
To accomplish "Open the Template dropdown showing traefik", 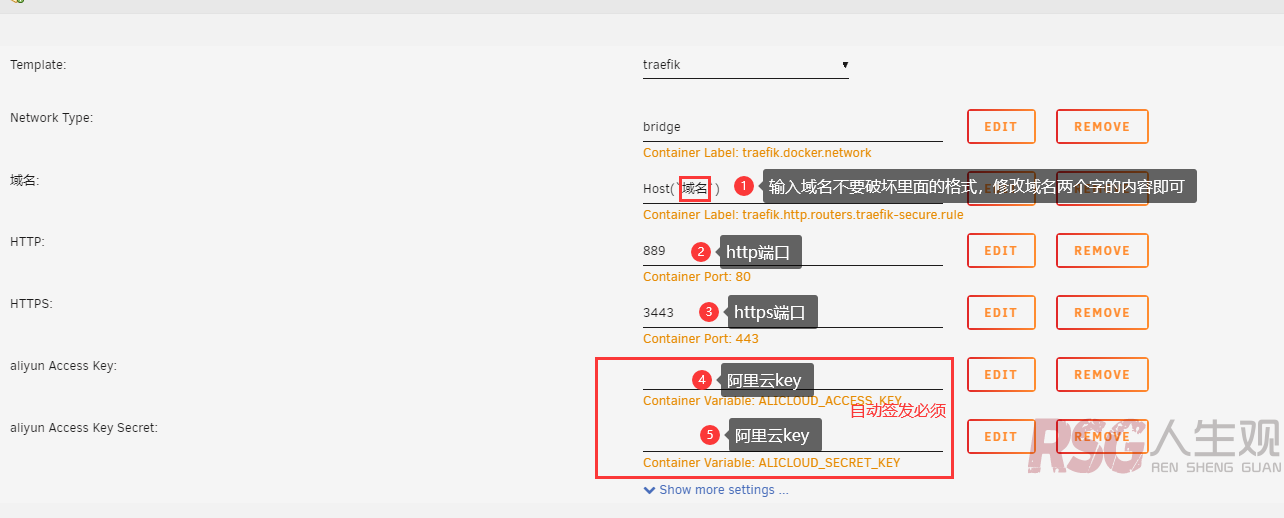I will pos(746,65).
